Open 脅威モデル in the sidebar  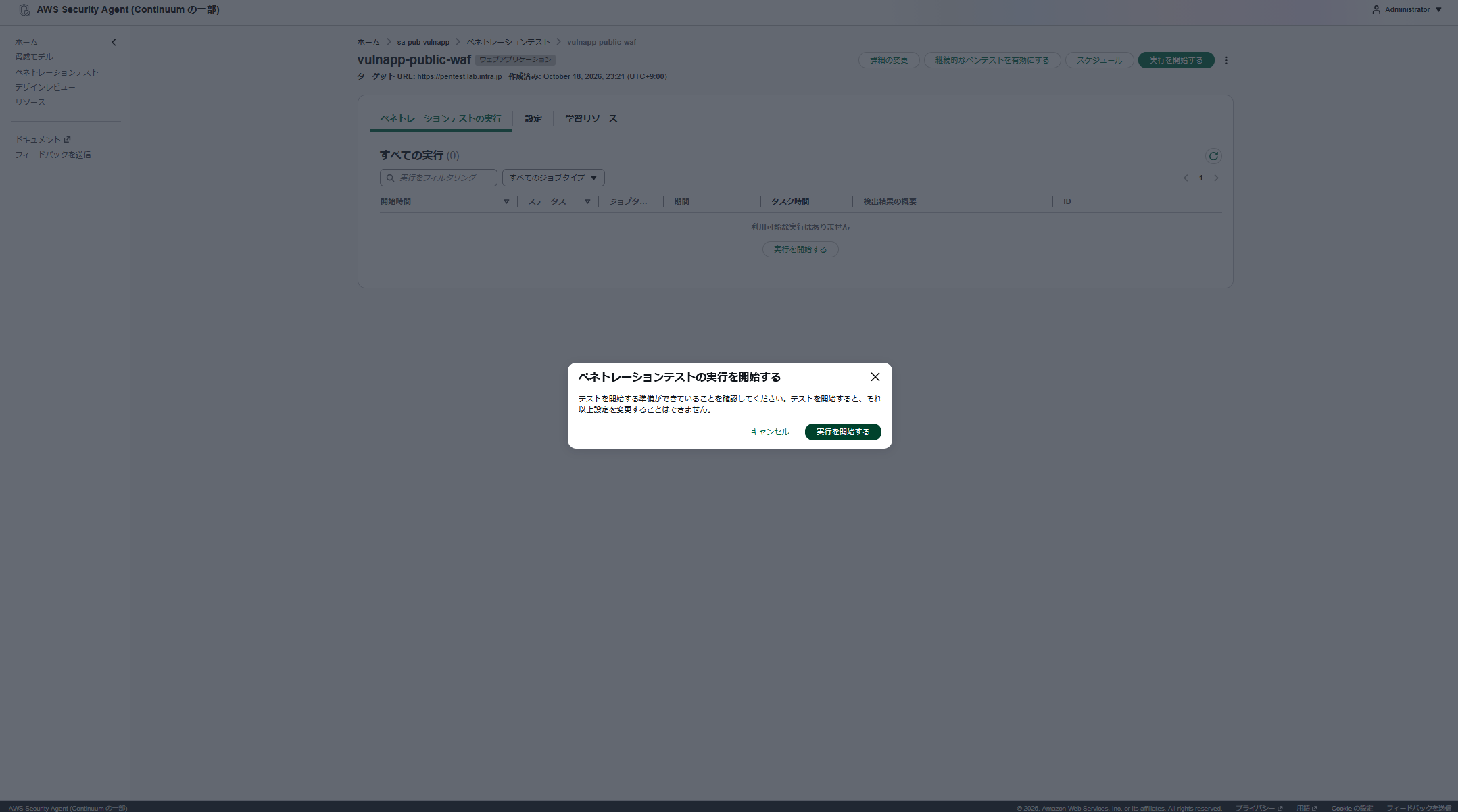[x=34, y=57]
